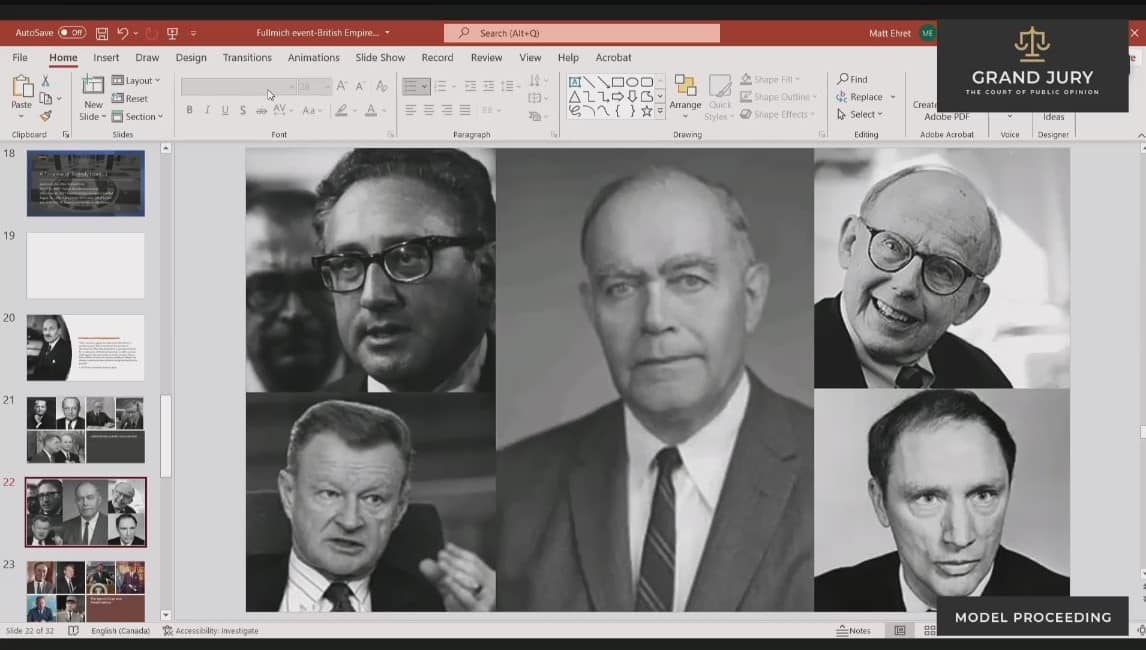Viewport: 1146px width, 650px height.
Task: Expand the Select dropdown in Editing
Action: coord(861,115)
